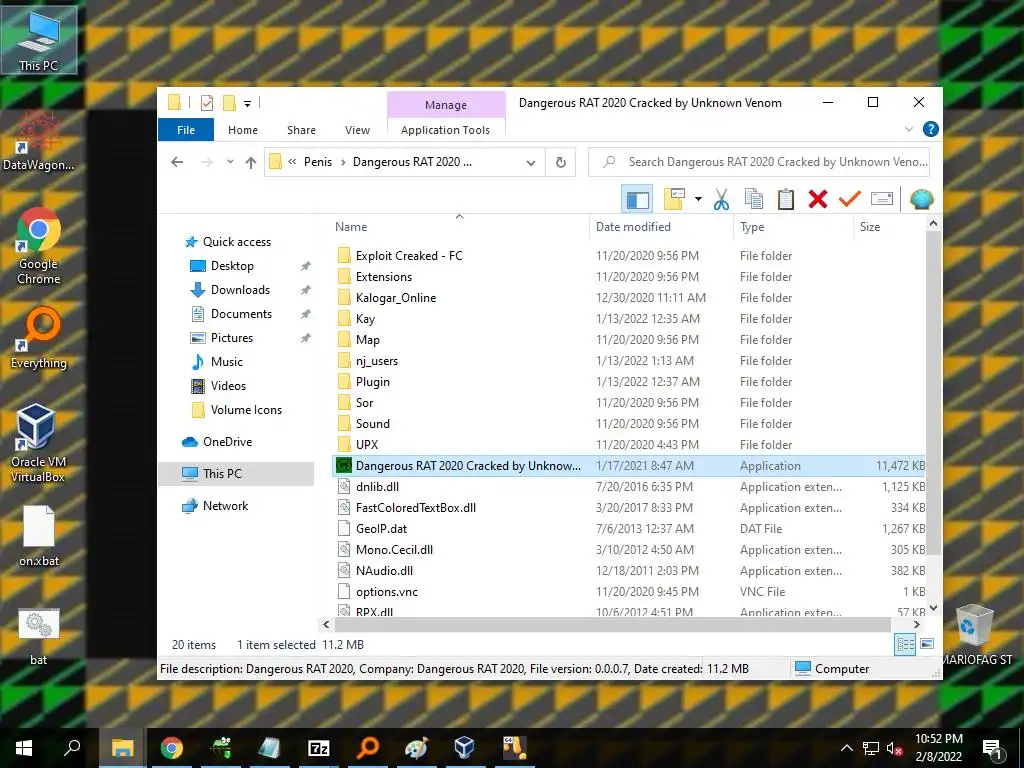Click the search box for this folder

759,162
